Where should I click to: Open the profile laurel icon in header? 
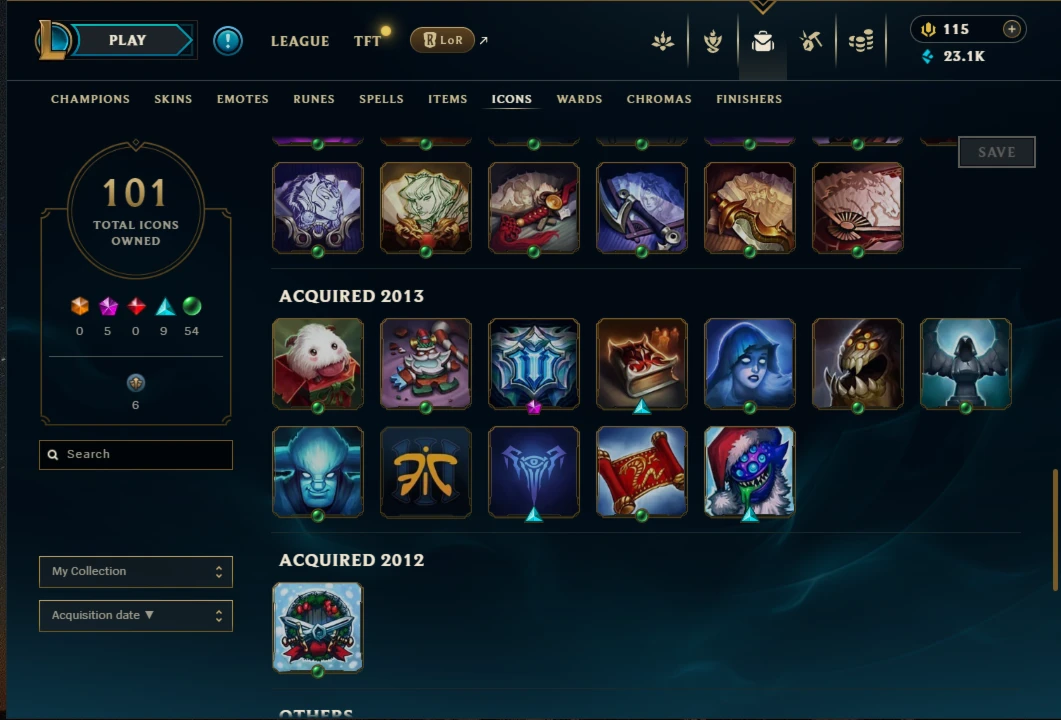pyautogui.click(x=663, y=41)
